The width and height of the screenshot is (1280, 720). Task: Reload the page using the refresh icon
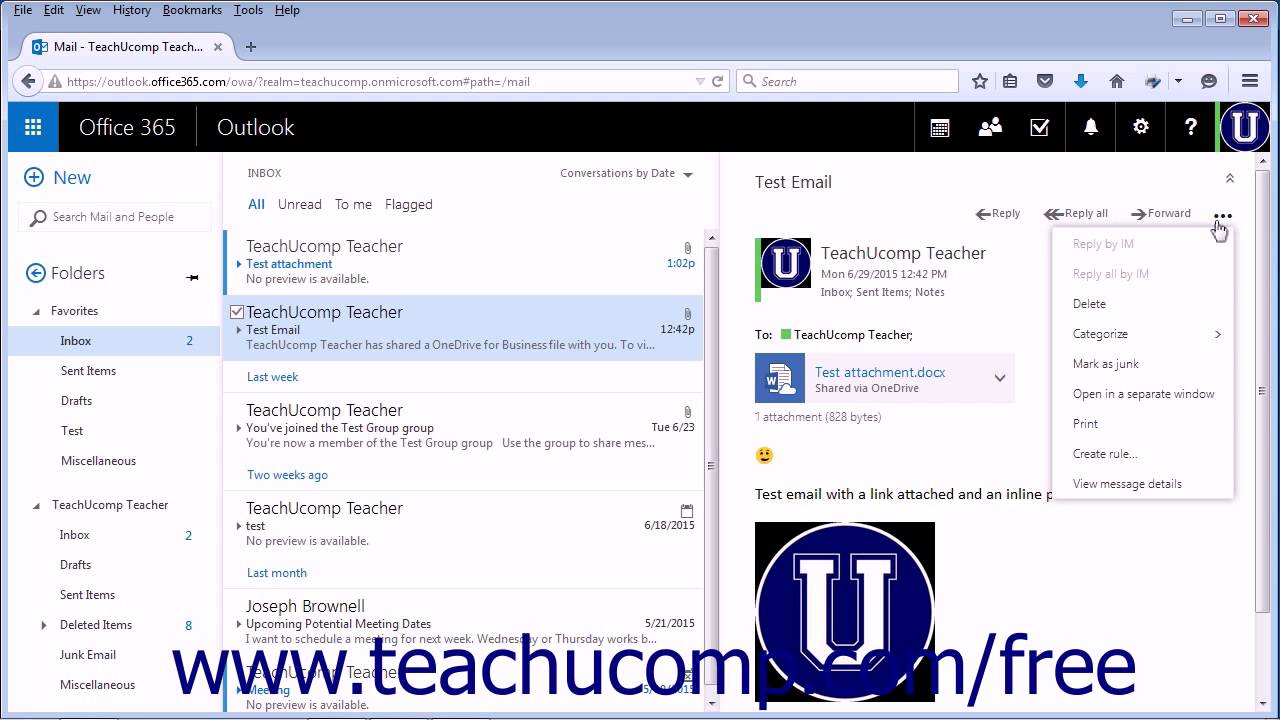point(717,81)
